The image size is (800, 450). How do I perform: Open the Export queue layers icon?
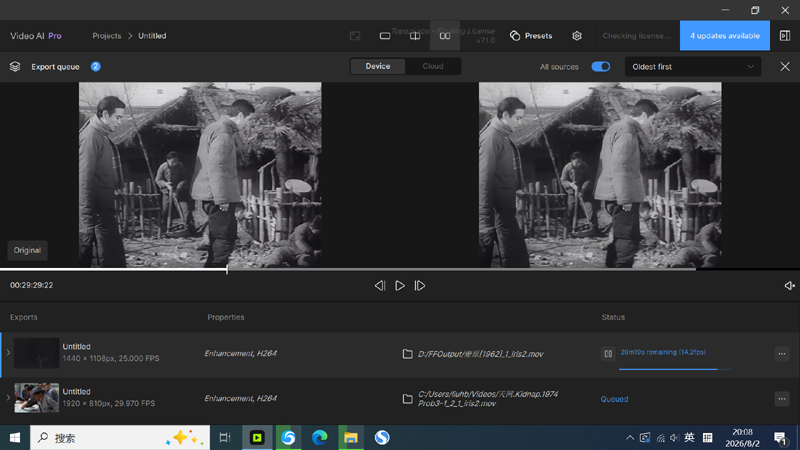tap(15, 66)
